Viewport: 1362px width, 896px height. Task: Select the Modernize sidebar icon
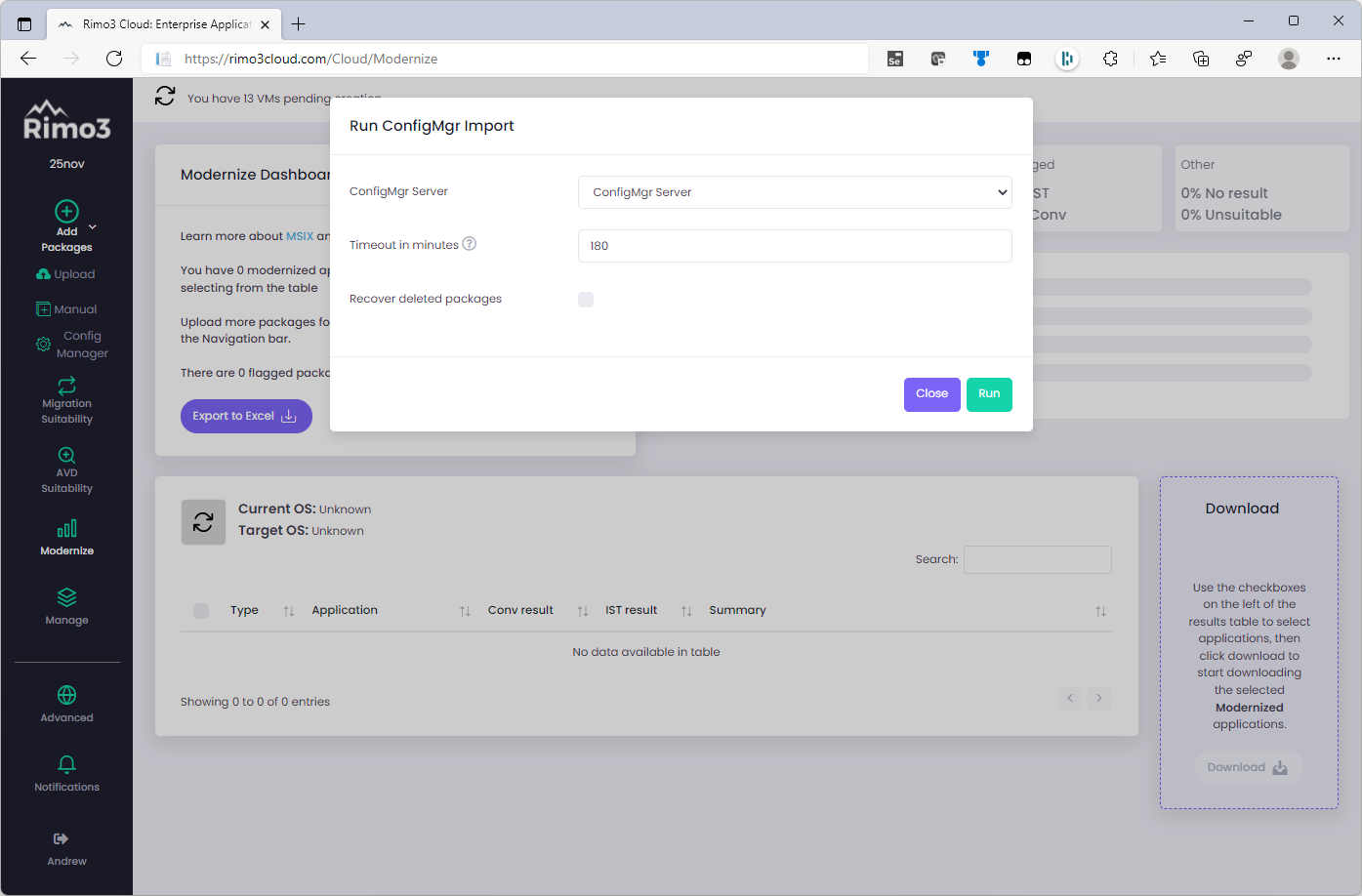click(x=66, y=529)
